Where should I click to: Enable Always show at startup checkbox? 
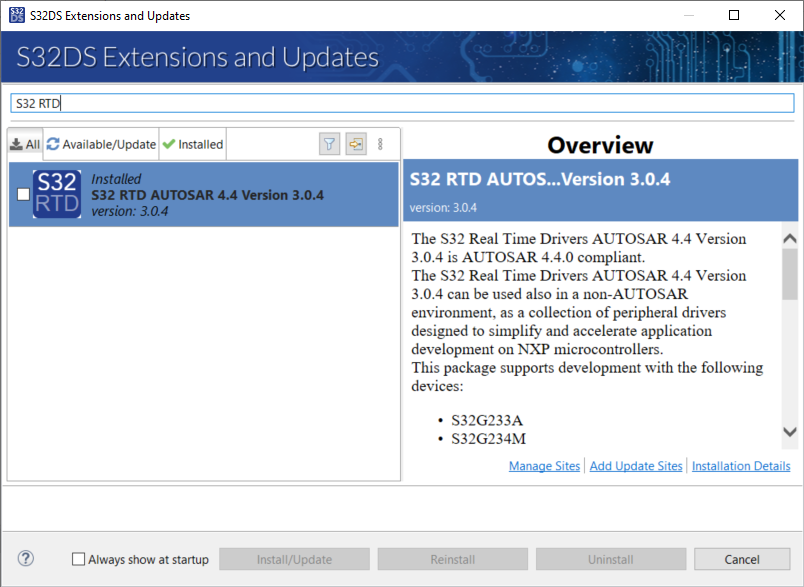(x=78, y=559)
